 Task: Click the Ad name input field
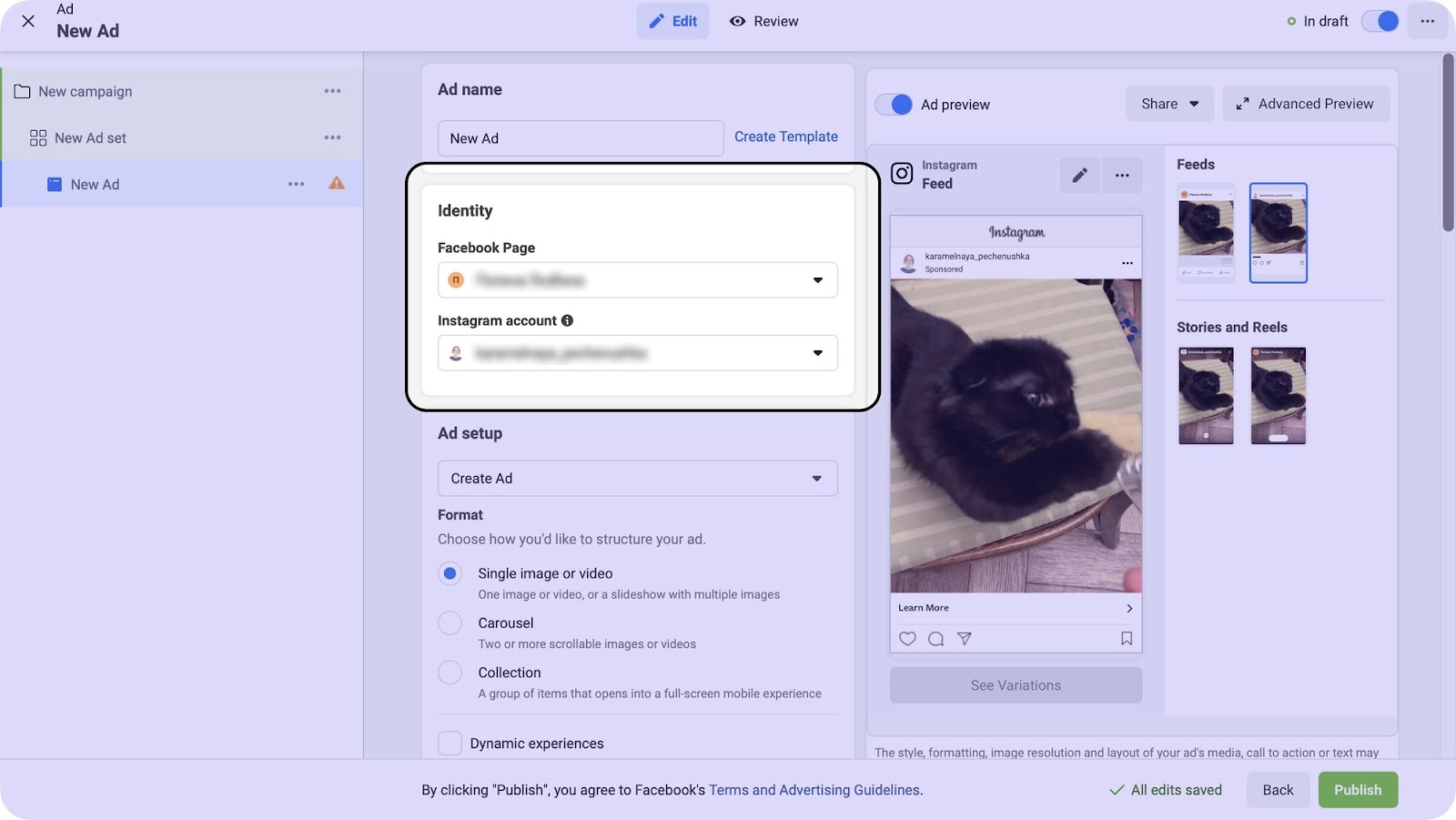581,138
